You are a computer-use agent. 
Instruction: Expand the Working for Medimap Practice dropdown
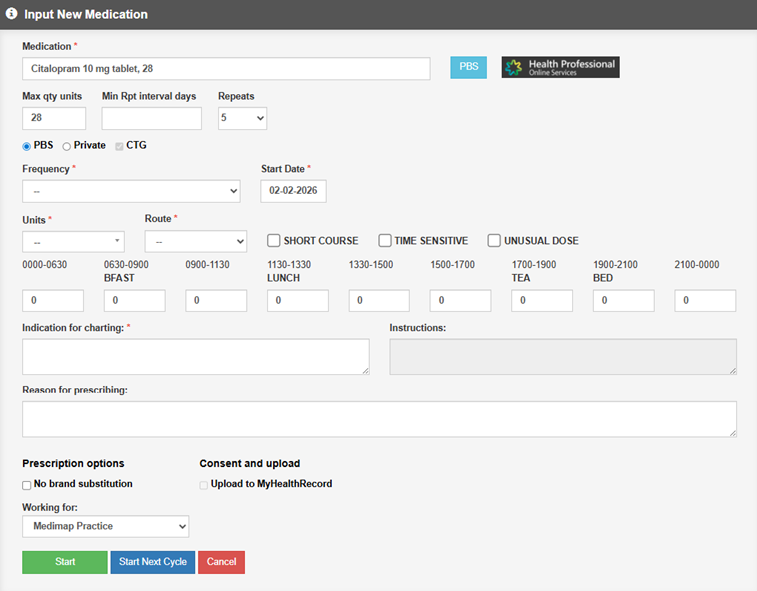click(x=105, y=526)
